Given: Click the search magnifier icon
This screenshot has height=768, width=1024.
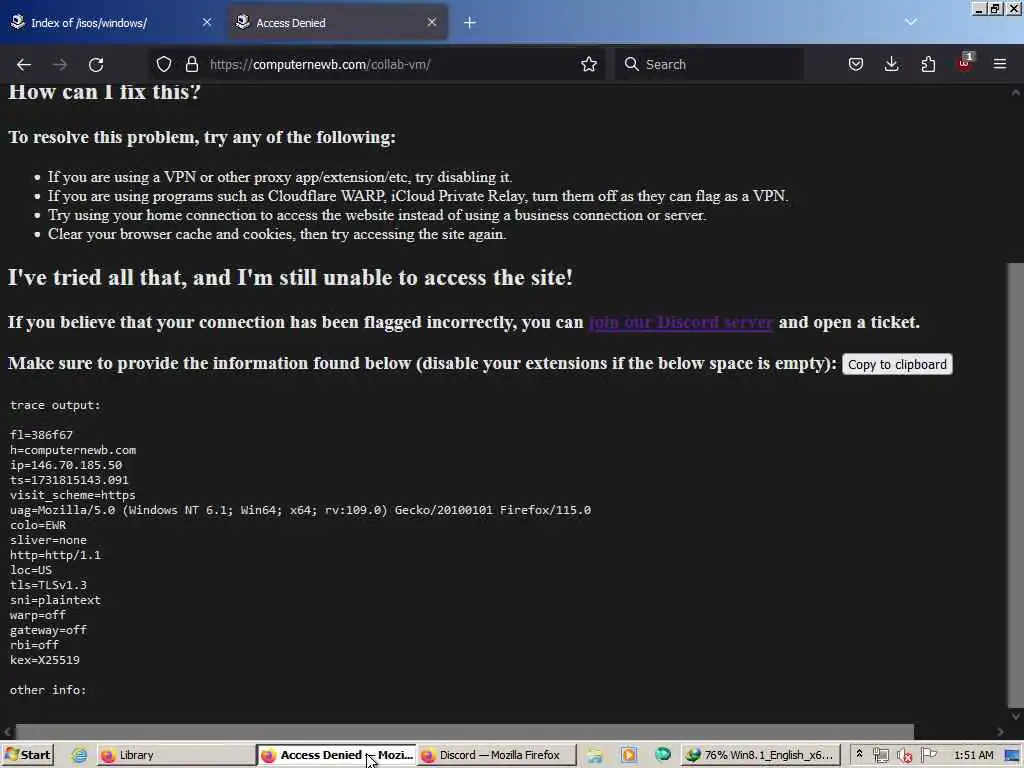Looking at the screenshot, I should 632,64.
